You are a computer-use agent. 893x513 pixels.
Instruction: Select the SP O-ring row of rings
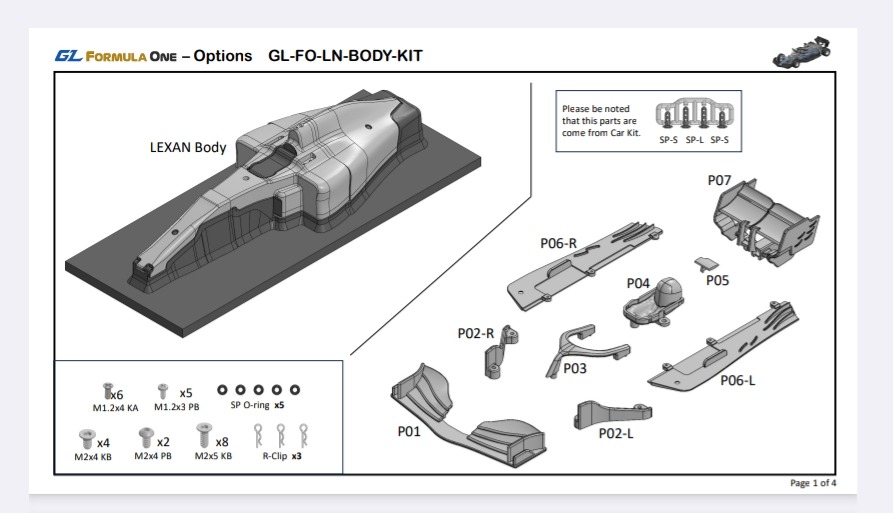click(258, 389)
